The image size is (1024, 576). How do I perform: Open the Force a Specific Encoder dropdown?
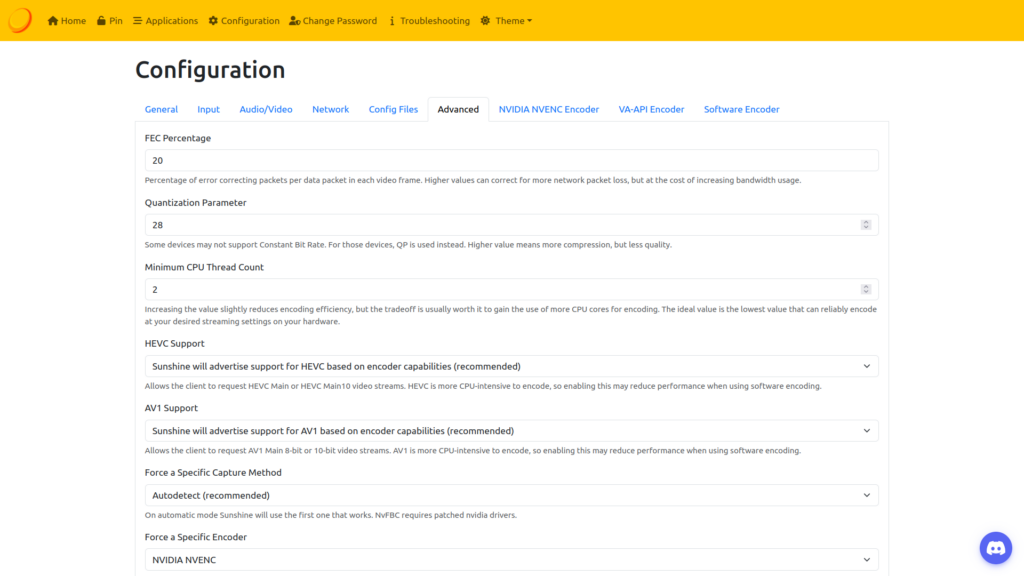(511, 560)
